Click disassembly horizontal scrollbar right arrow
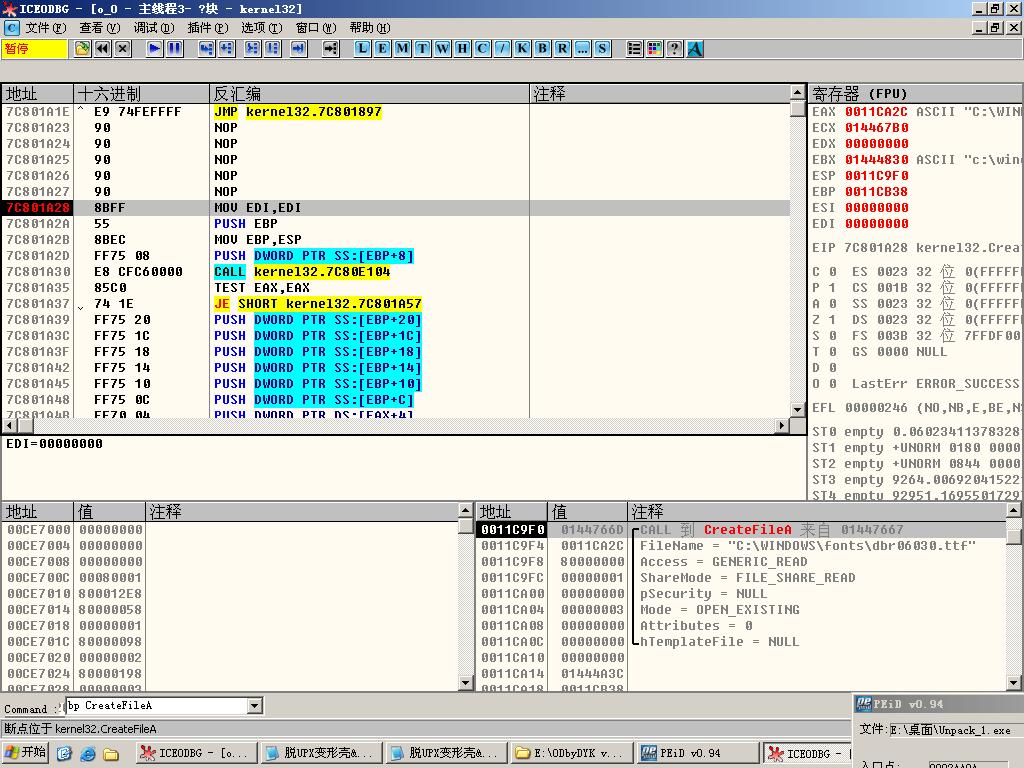Image resolution: width=1024 pixels, height=768 pixels. [x=782, y=425]
